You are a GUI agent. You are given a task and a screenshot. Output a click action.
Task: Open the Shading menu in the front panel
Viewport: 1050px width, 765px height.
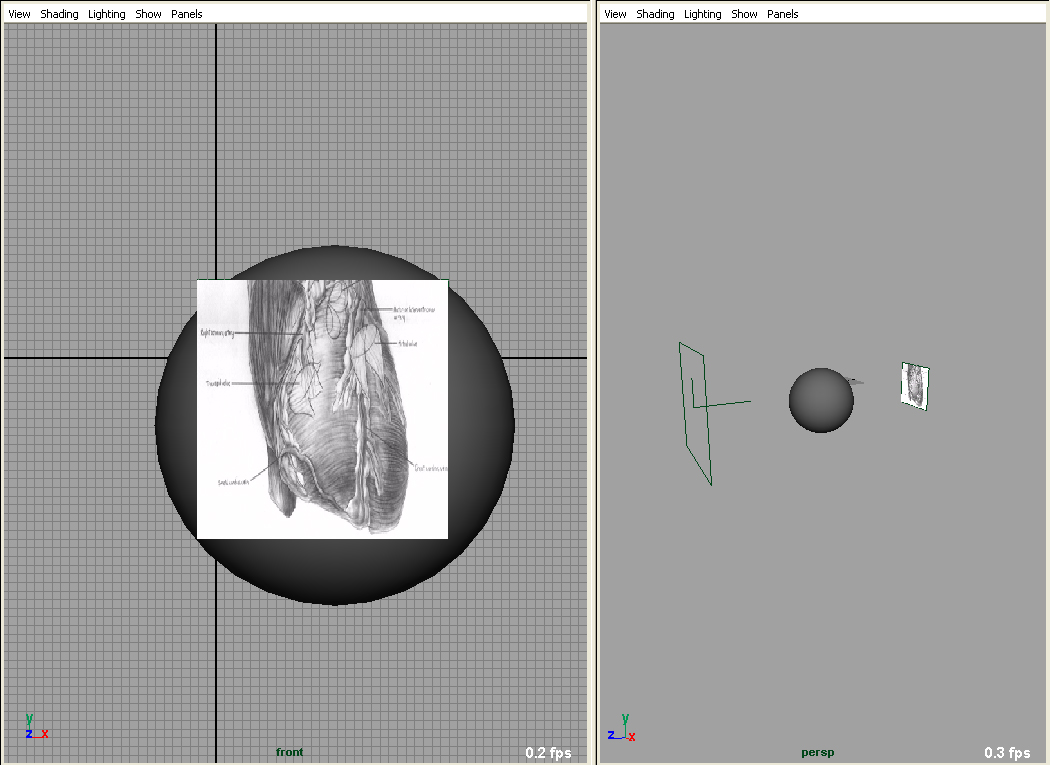[x=60, y=14]
